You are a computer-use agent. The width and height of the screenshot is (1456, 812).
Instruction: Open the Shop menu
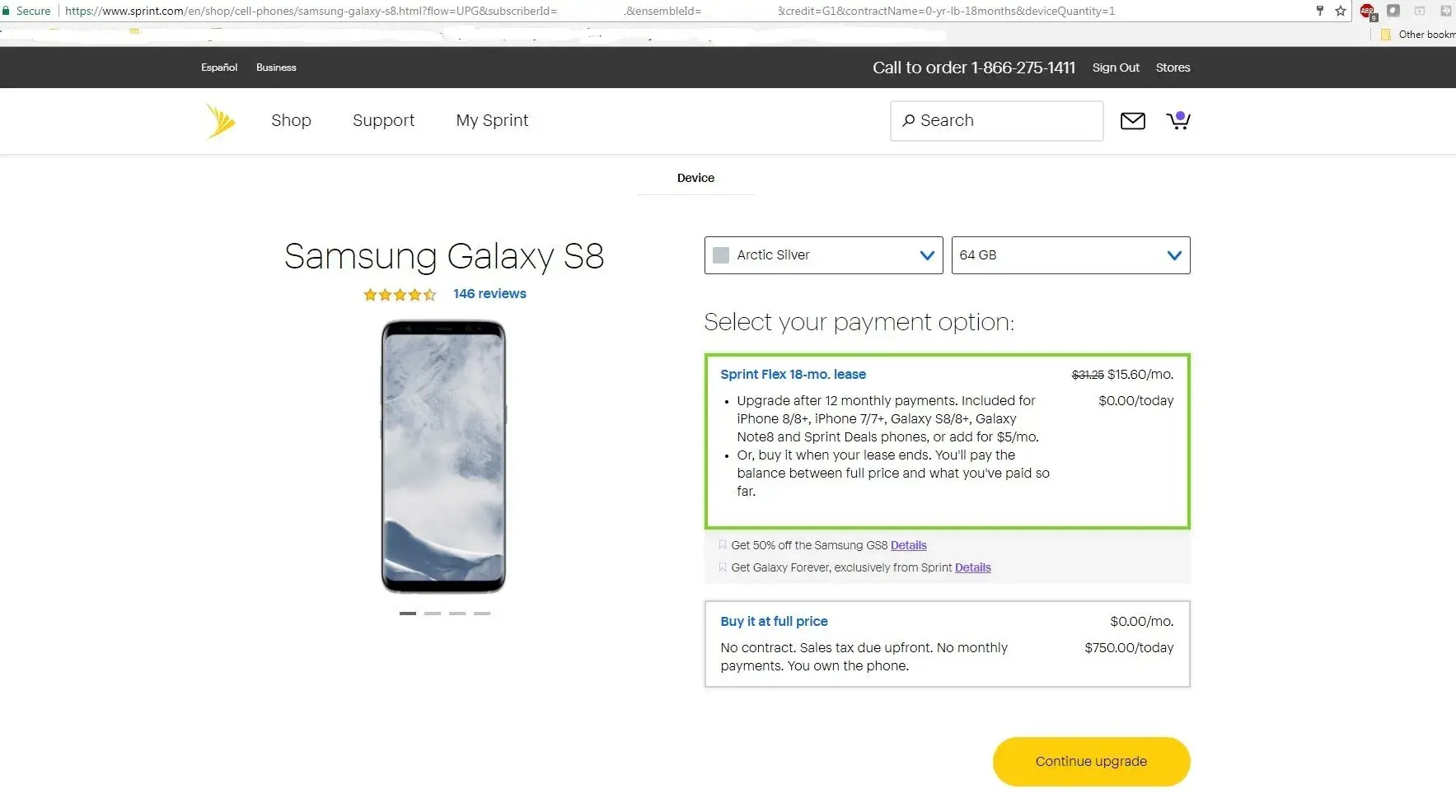291,120
